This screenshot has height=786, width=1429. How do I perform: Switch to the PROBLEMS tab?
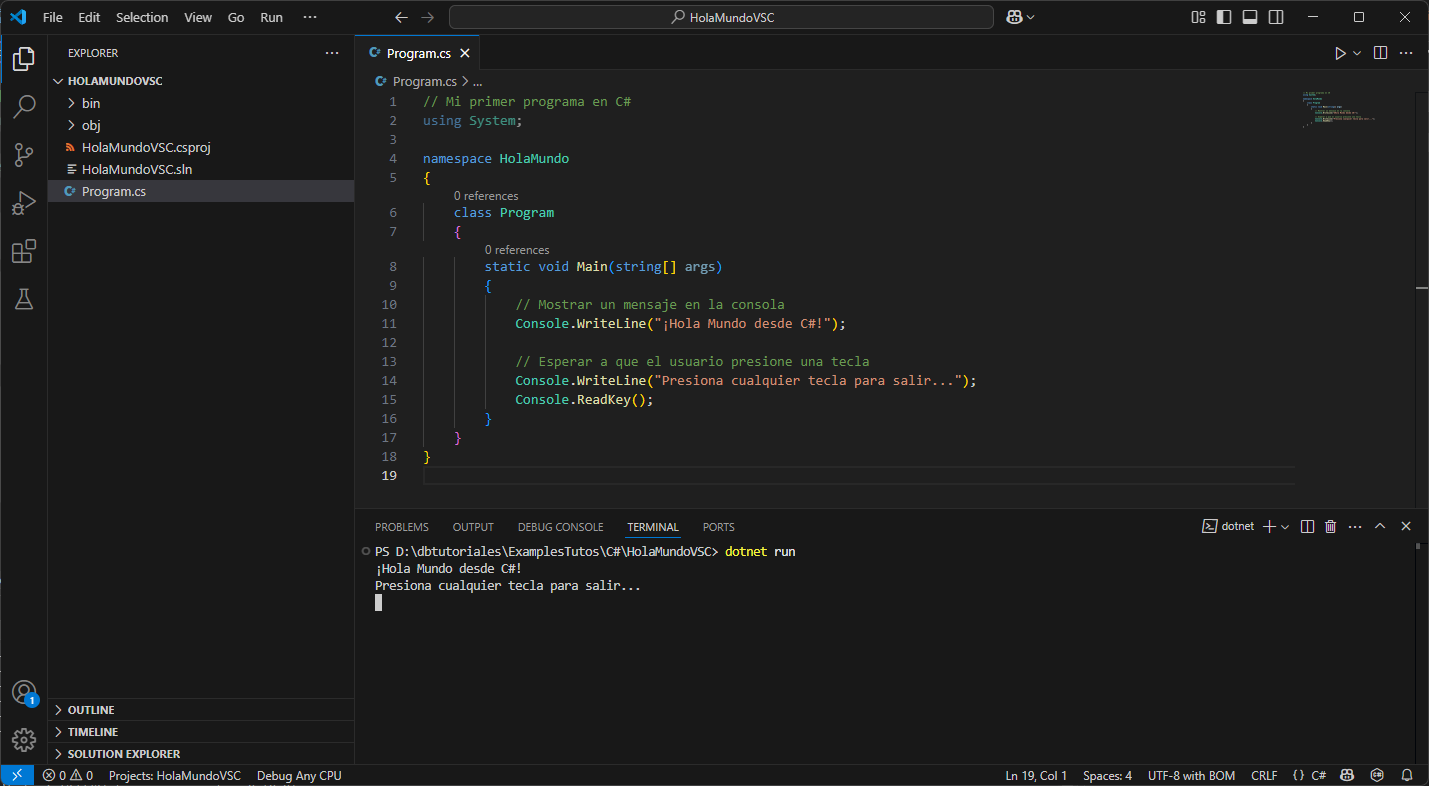click(x=401, y=527)
